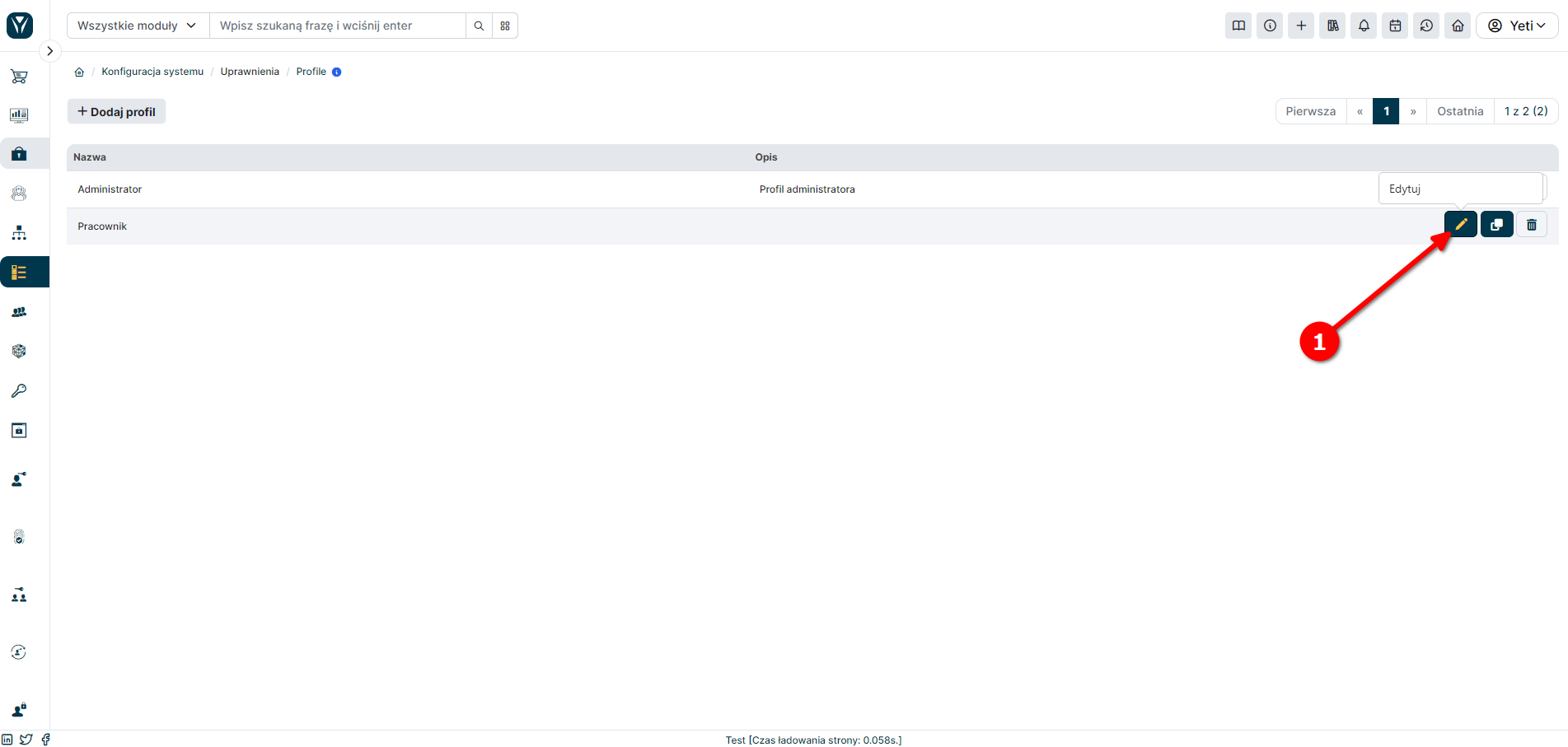This screenshot has height=747, width=1568.
Task: Click the Dodaj profil button
Action: (x=116, y=111)
